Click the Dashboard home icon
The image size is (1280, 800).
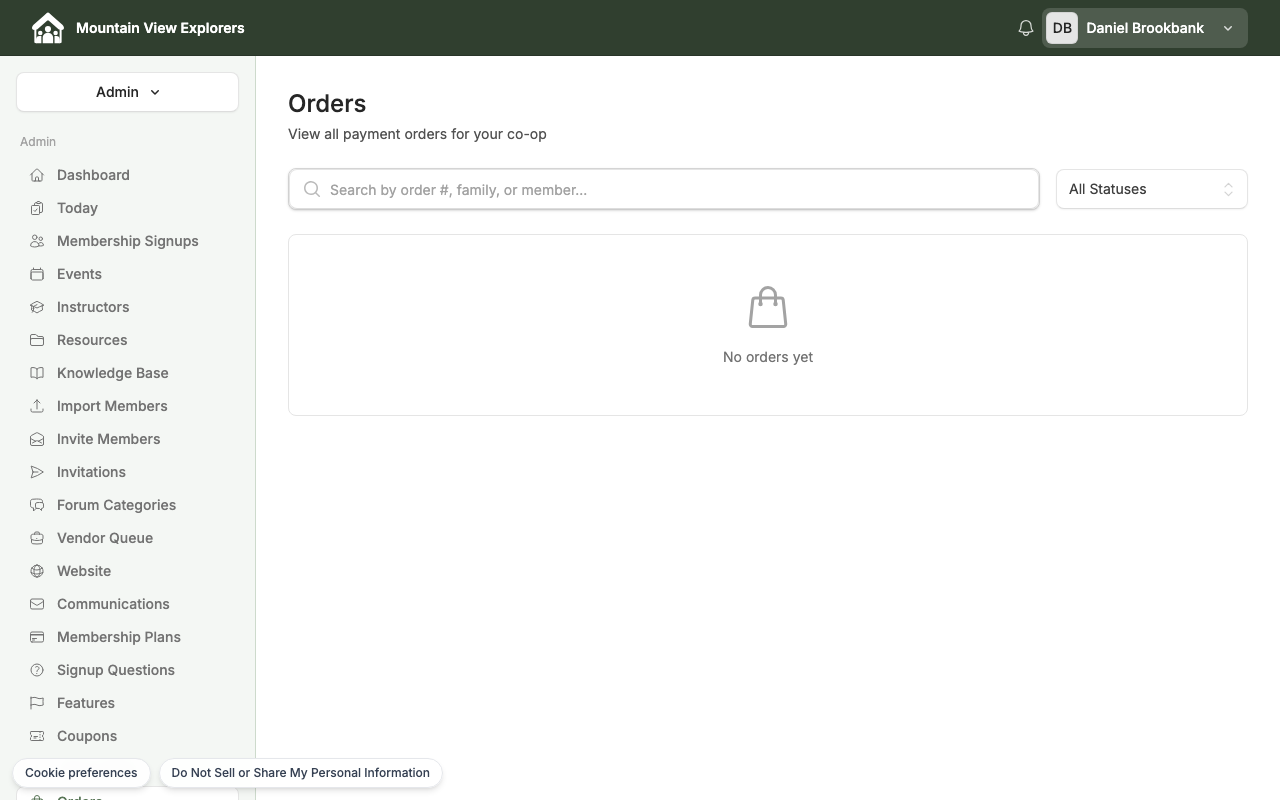coord(37,175)
